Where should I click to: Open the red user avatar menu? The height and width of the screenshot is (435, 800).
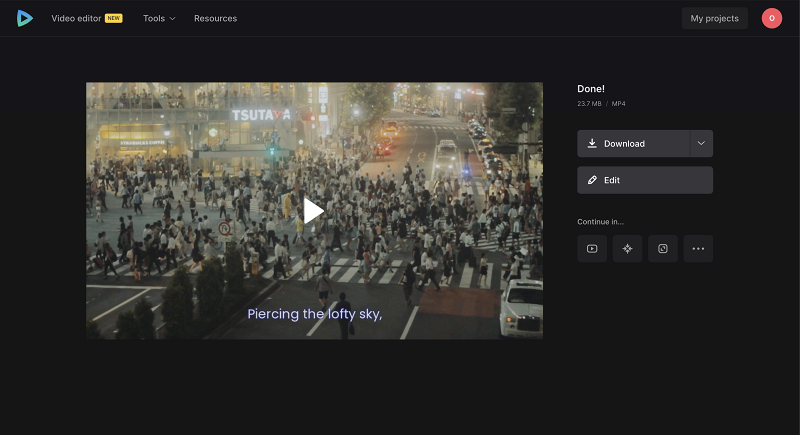point(771,18)
